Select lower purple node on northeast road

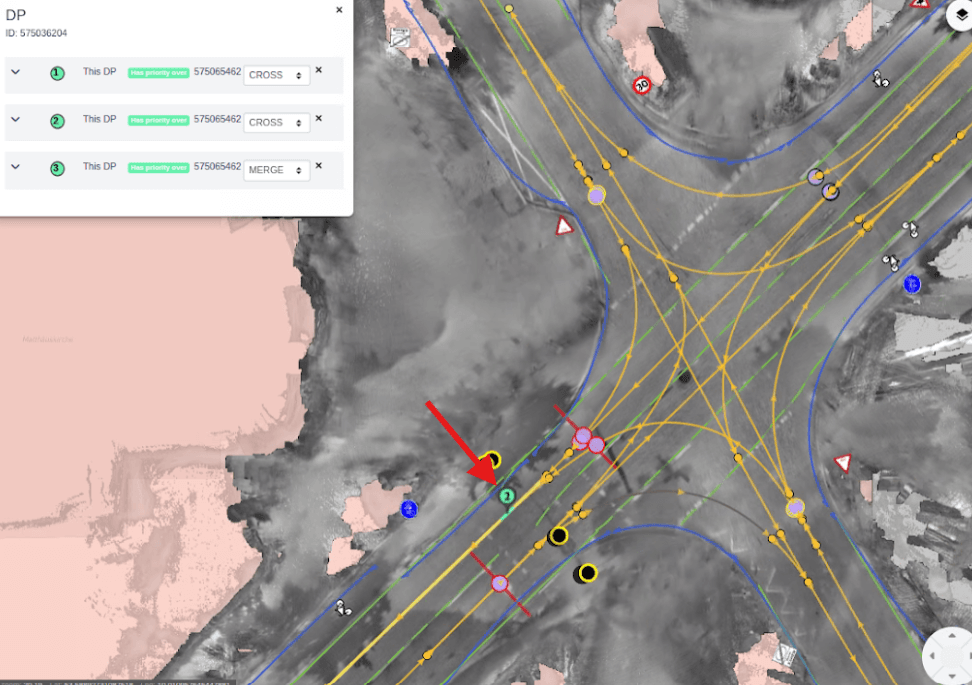(831, 192)
